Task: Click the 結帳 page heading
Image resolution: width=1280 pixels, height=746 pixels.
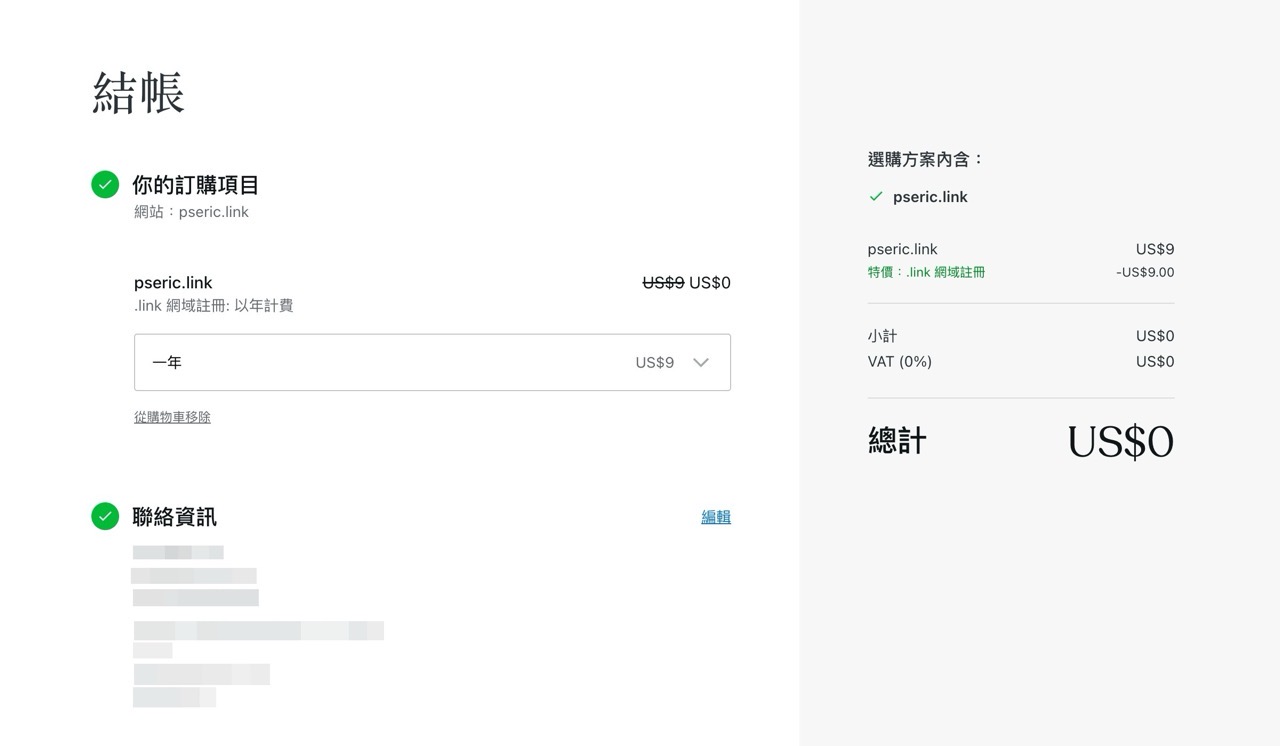Action: [x=139, y=93]
